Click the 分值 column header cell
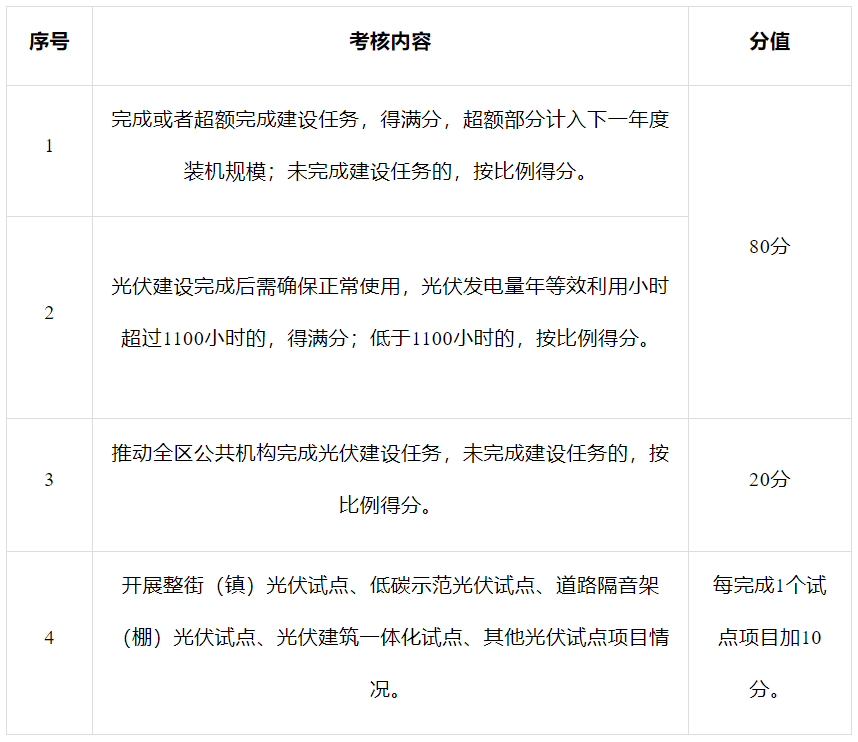Screen dimensions: 858x742 point(769,42)
